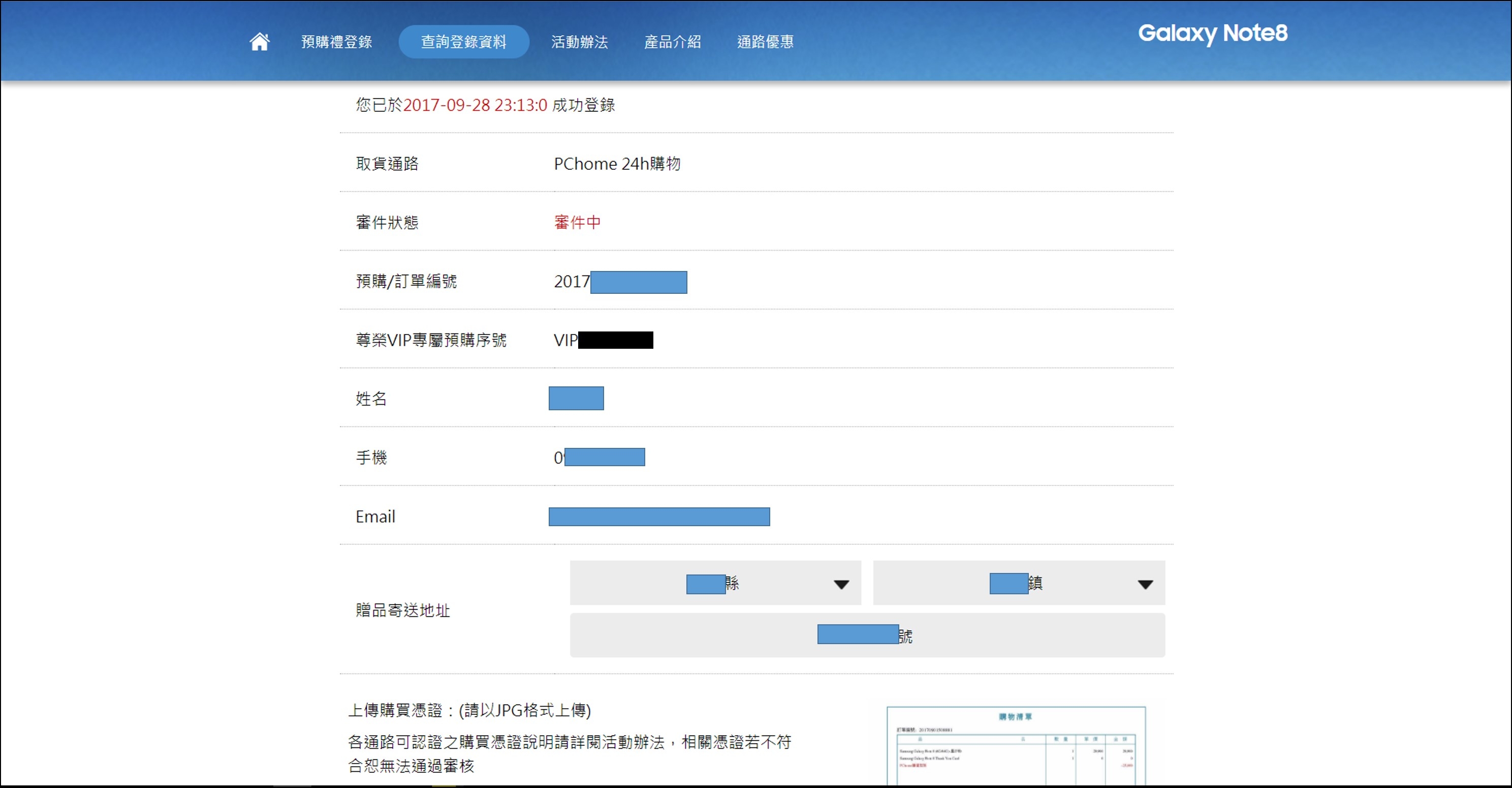Click the street address input field
The height and width of the screenshot is (788, 1512).
click(x=868, y=635)
